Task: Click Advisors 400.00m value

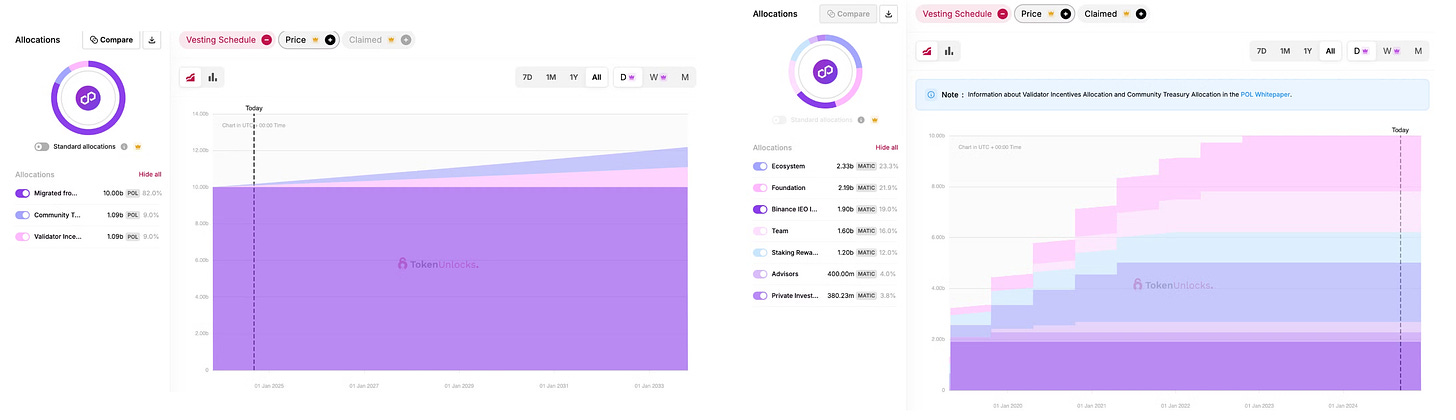Action: pos(842,274)
